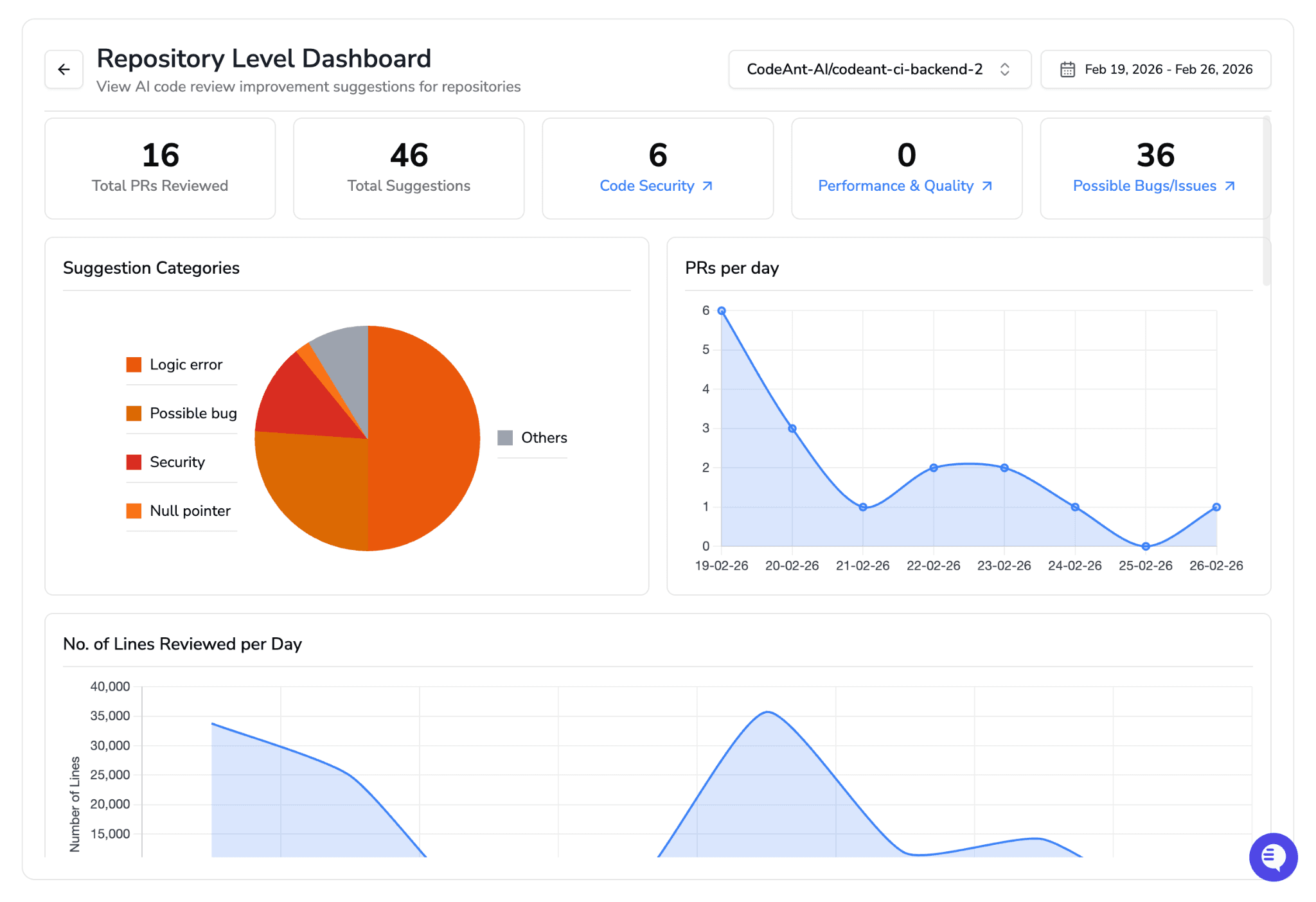Viewport: 1316px width, 902px height.
Task: Open the CodeAnt-AI/codeant-ci-backend-2 repository dropdown
Action: point(864,69)
